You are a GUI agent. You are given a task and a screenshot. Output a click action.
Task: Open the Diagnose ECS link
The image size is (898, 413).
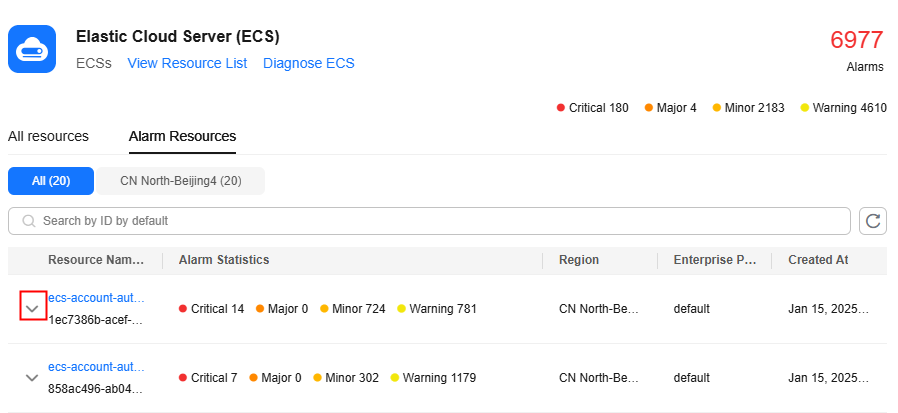(309, 63)
